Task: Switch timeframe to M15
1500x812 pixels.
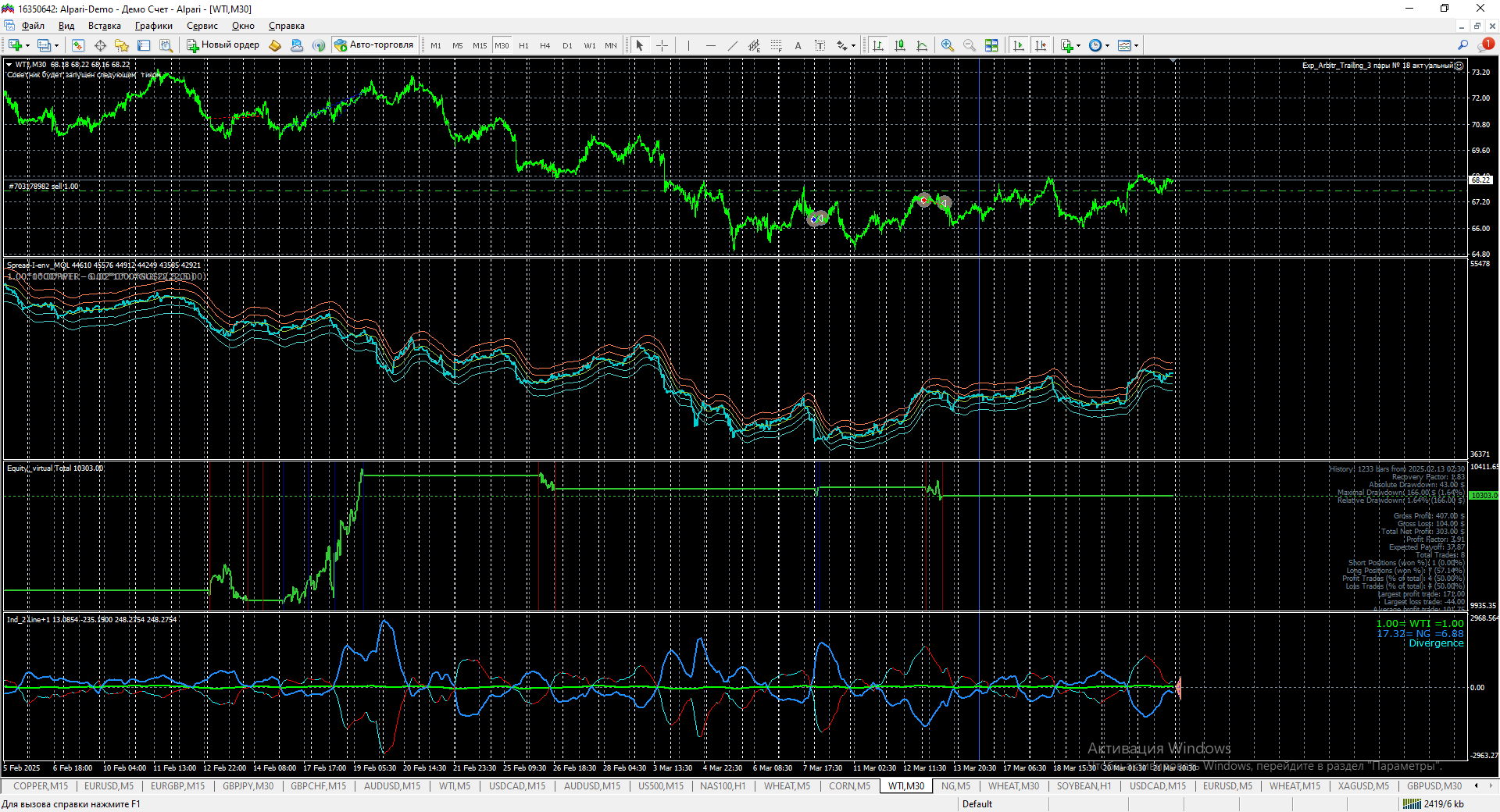Action: [480, 45]
